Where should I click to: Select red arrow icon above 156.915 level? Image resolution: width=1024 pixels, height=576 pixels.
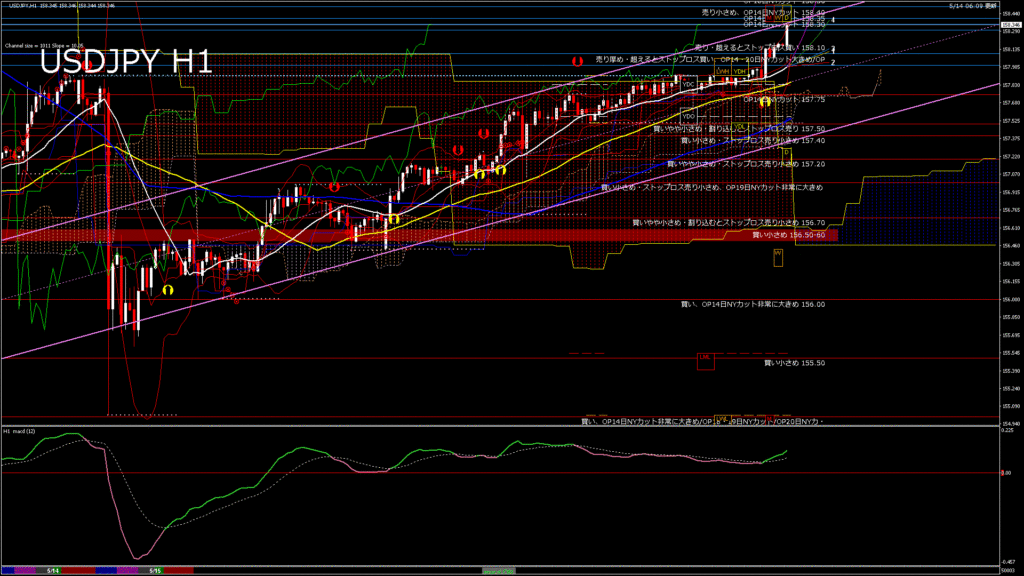point(334,187)
